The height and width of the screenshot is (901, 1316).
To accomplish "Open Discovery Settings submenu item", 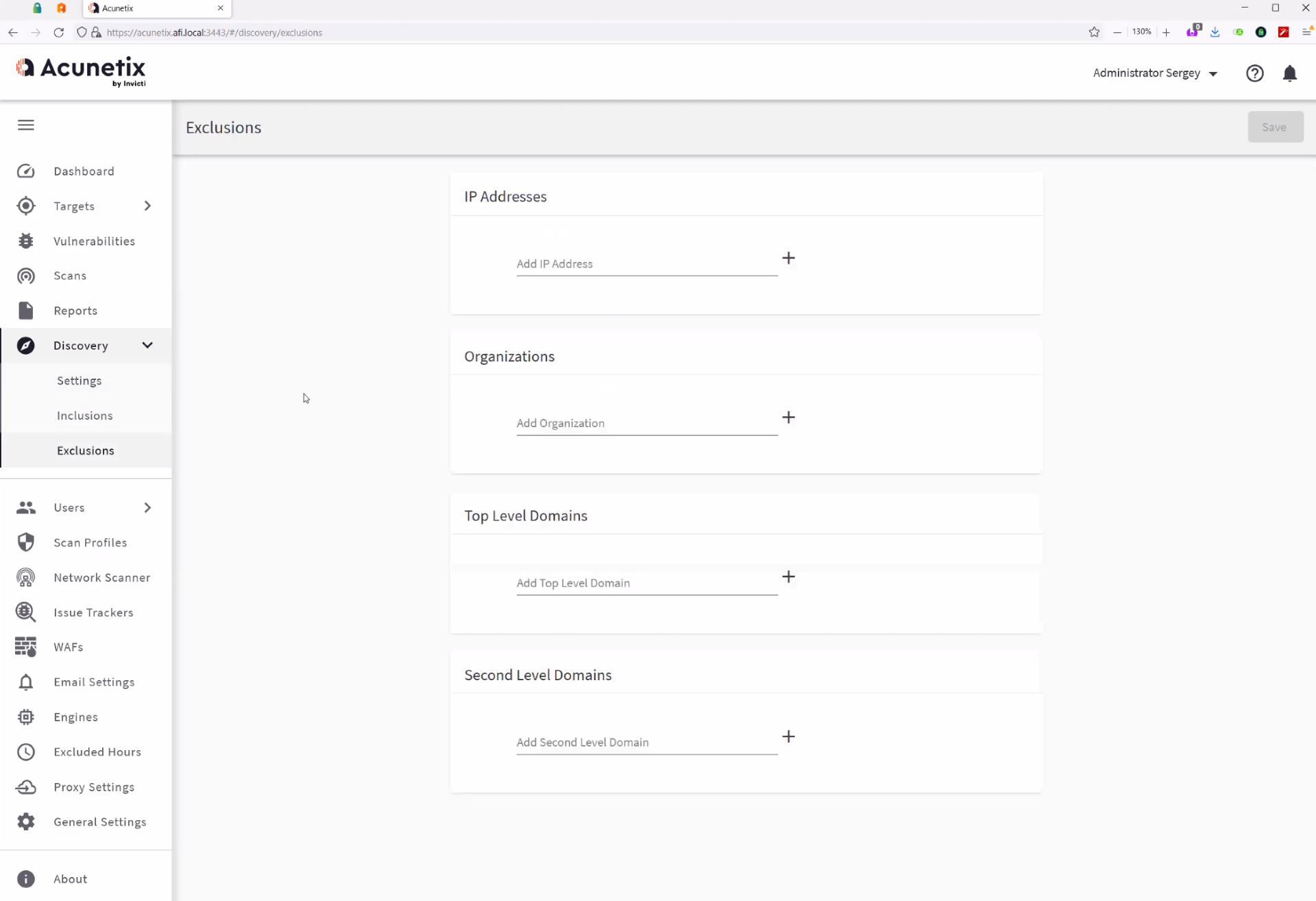I will coord(80,381).
